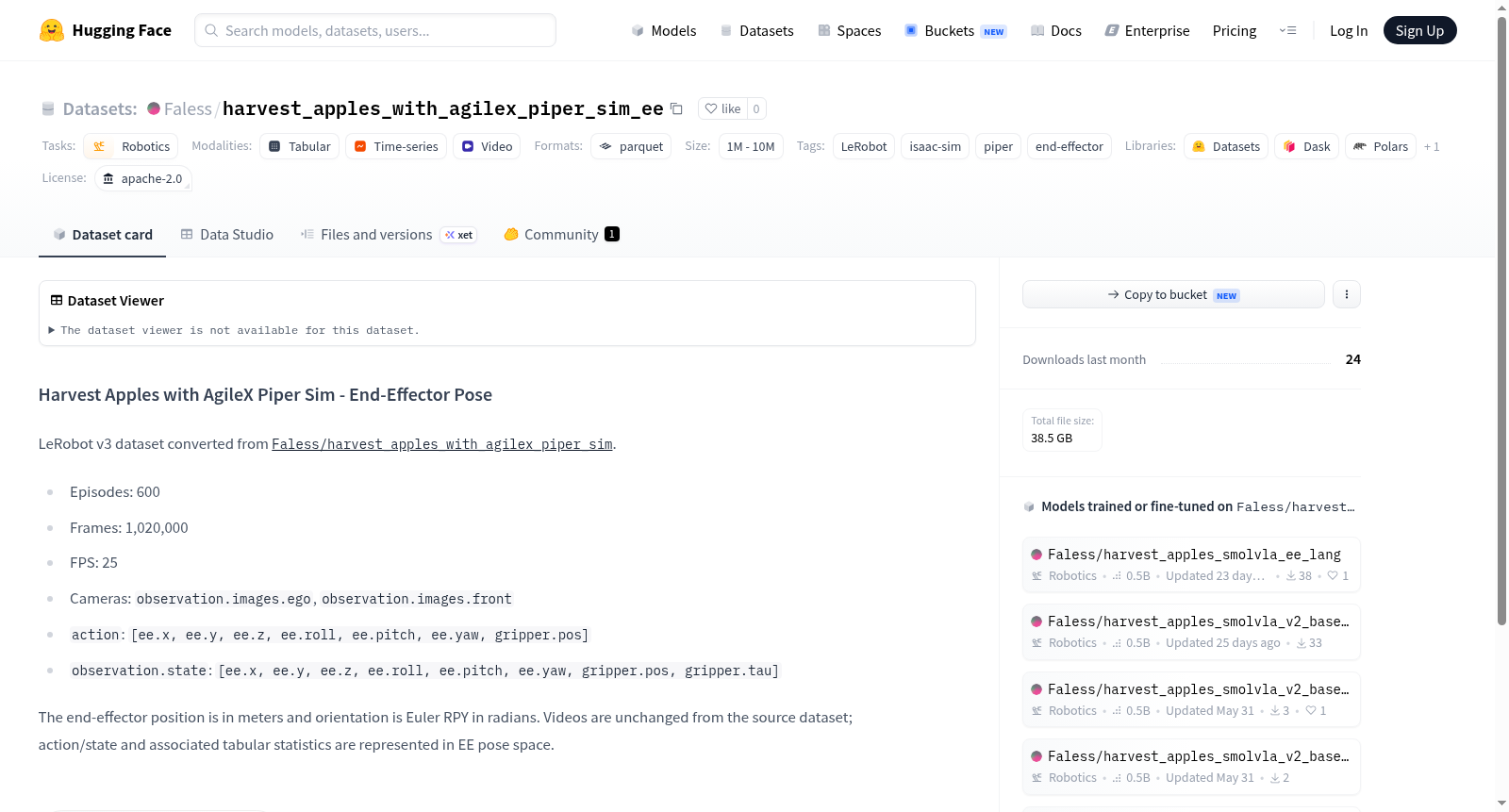
Task: Show the +1 additional libraries
Action: (1432, 146)
